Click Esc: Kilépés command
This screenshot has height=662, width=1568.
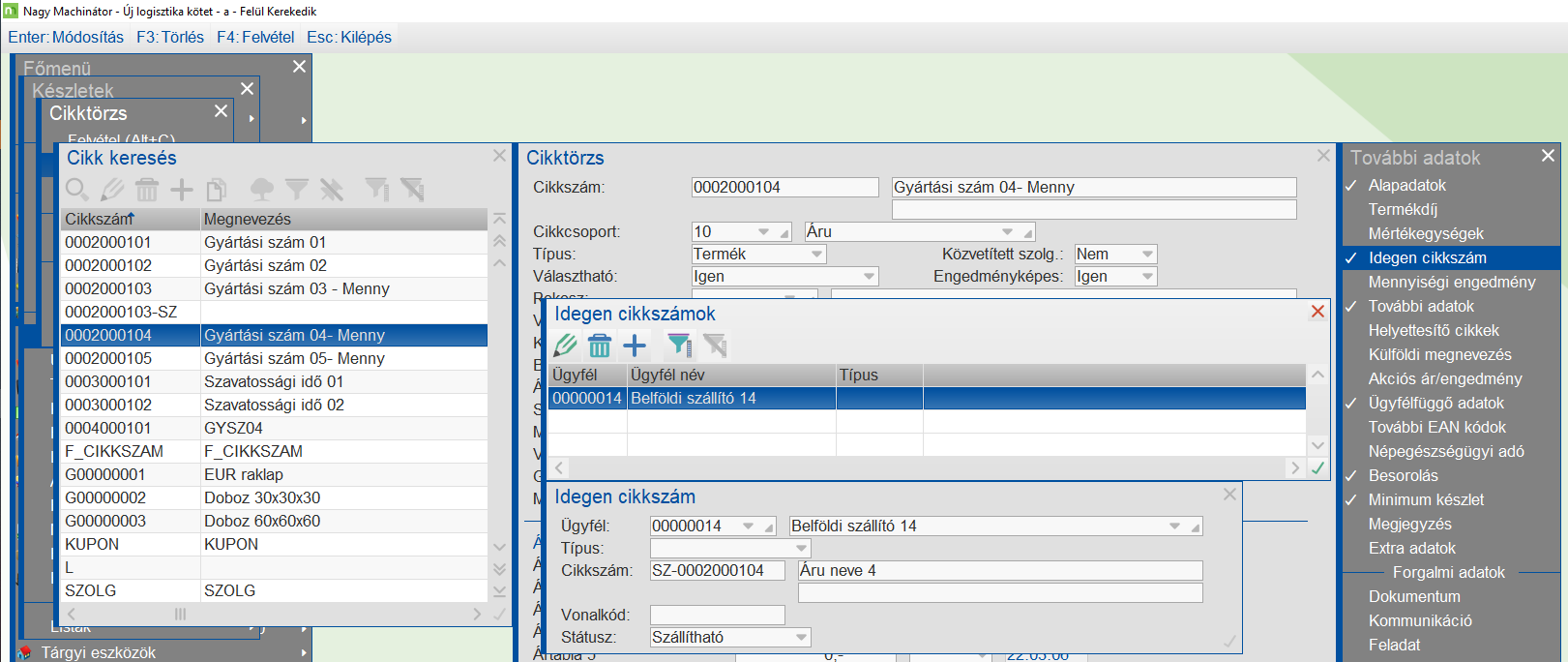[349, 37]
